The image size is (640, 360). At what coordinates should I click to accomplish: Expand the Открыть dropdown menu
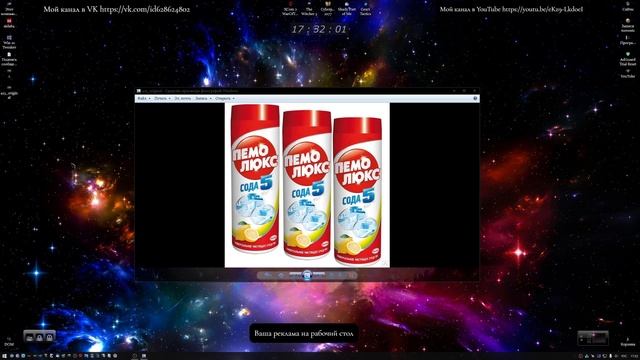coord(224,98)
